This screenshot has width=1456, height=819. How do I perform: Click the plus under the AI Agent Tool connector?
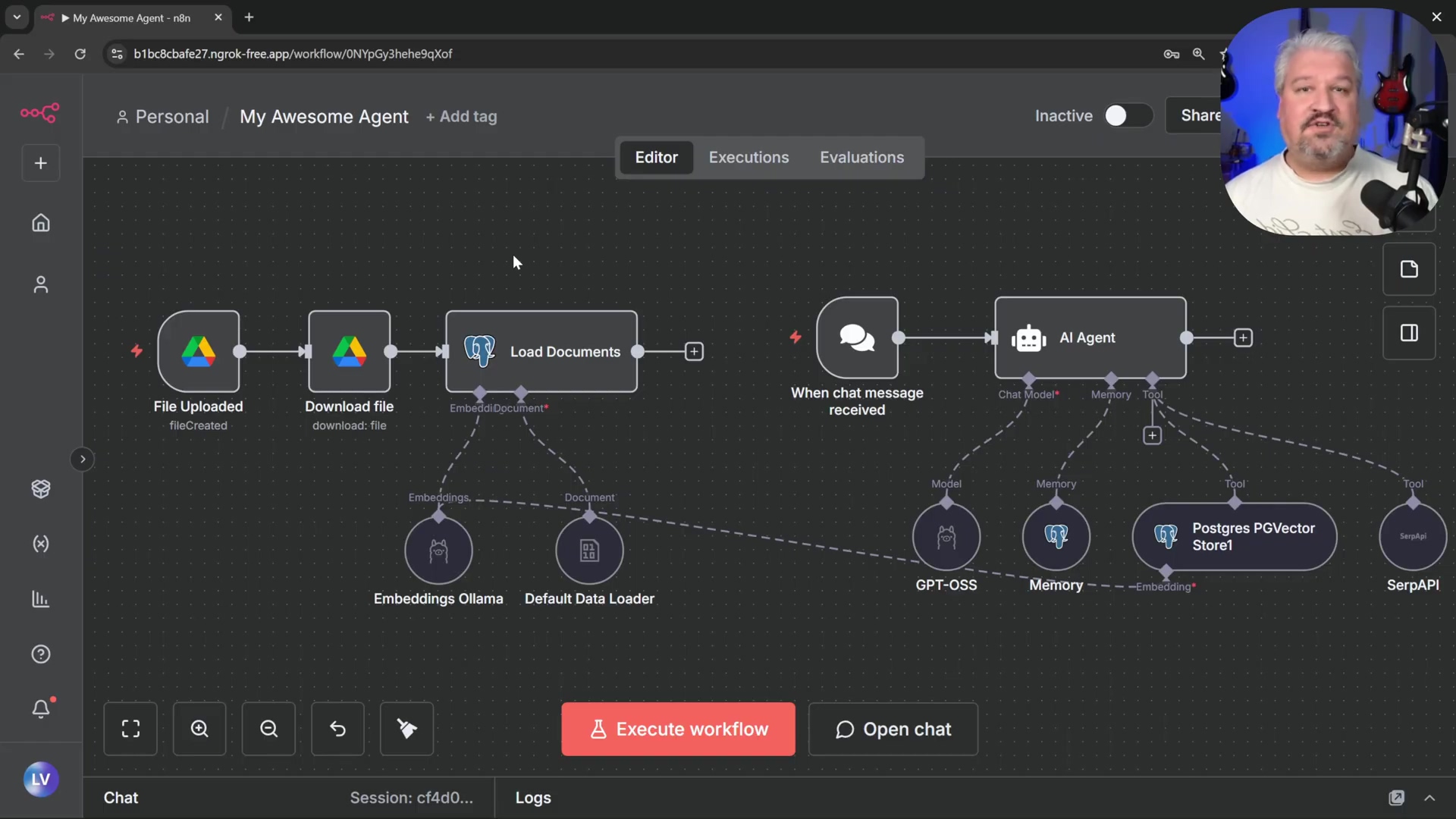(x=1152, y=435)
